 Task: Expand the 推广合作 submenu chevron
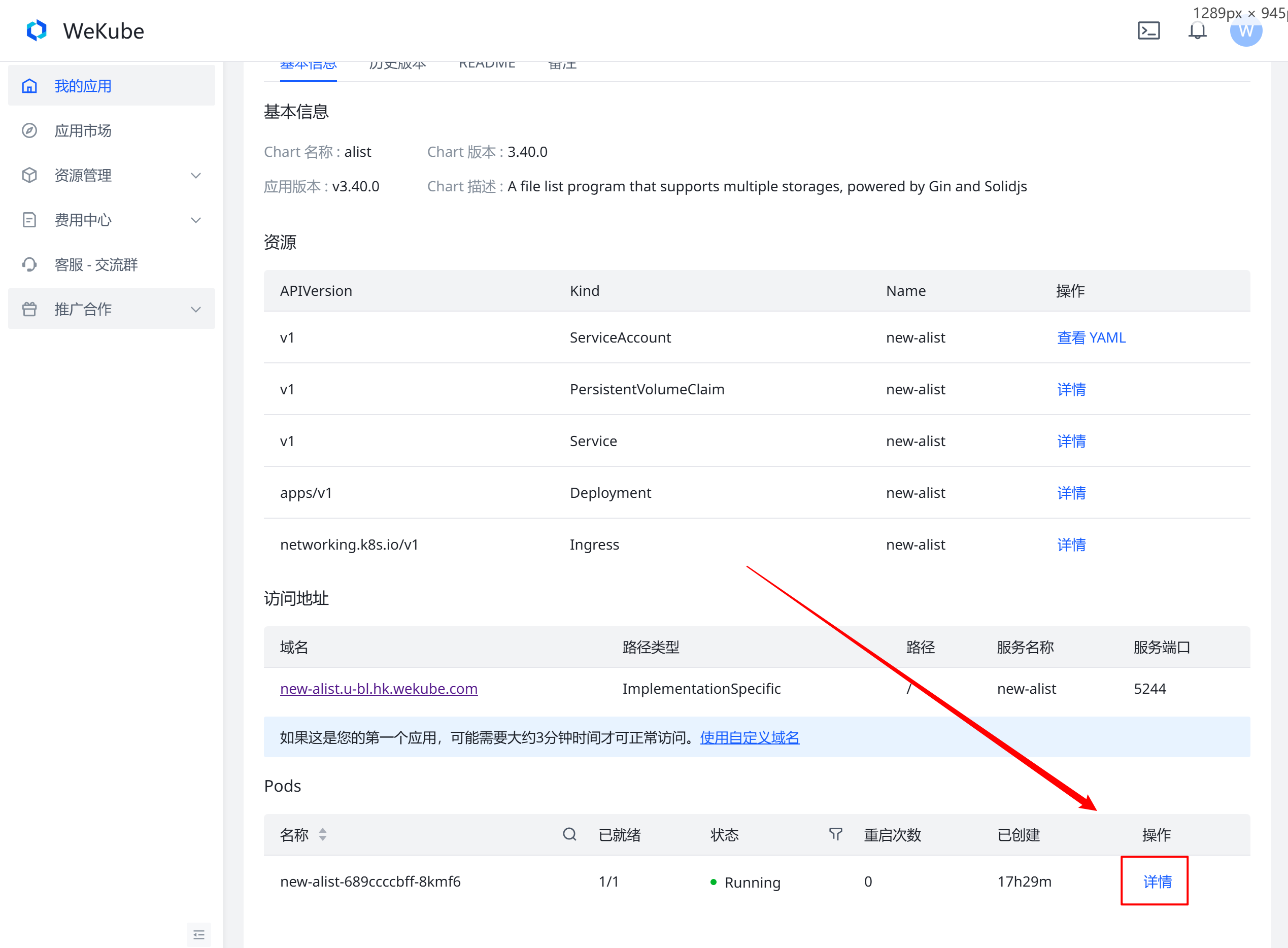click(x=196, y=310)
